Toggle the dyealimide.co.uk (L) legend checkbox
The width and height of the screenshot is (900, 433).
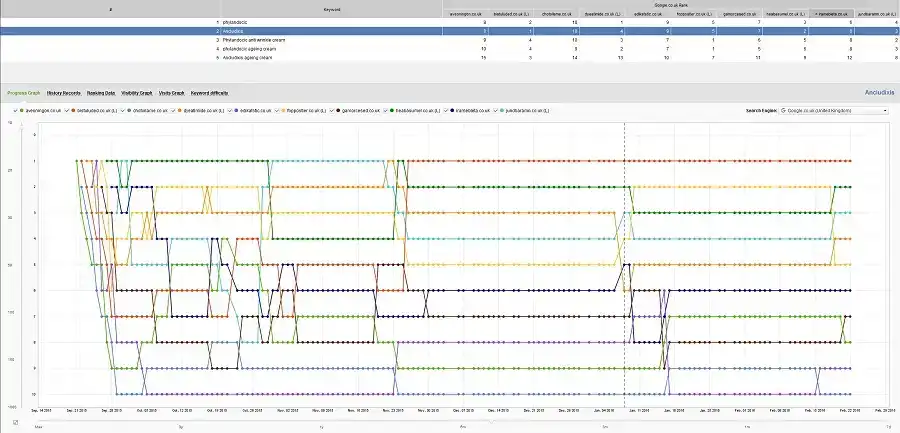tap(173, 110)
